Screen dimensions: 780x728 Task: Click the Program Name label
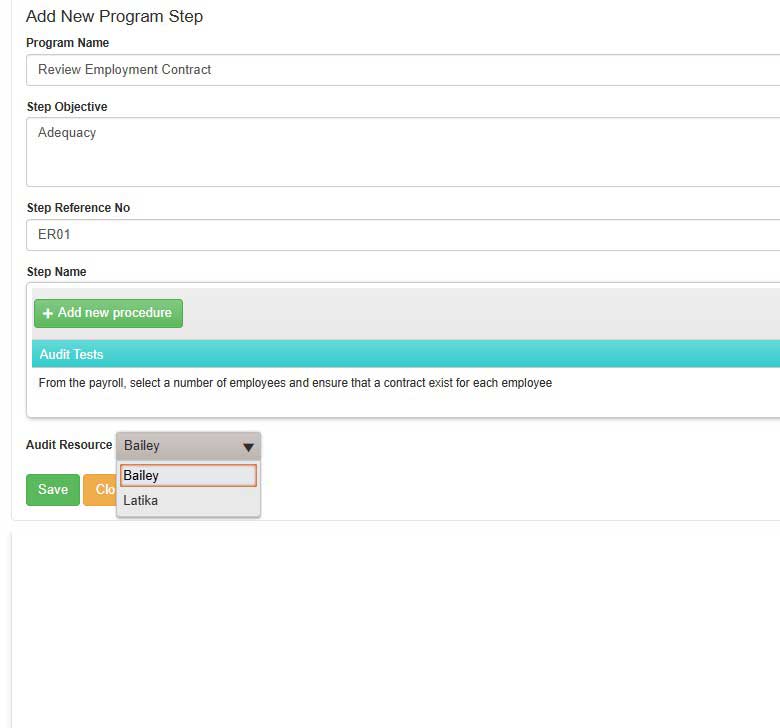click(x=68, y=43)
